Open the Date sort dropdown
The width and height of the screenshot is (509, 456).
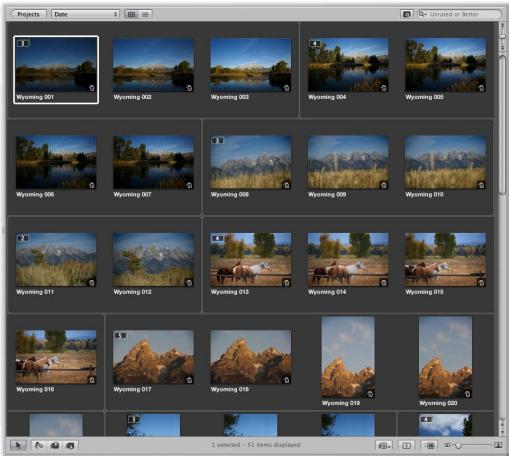click(85, 14)
